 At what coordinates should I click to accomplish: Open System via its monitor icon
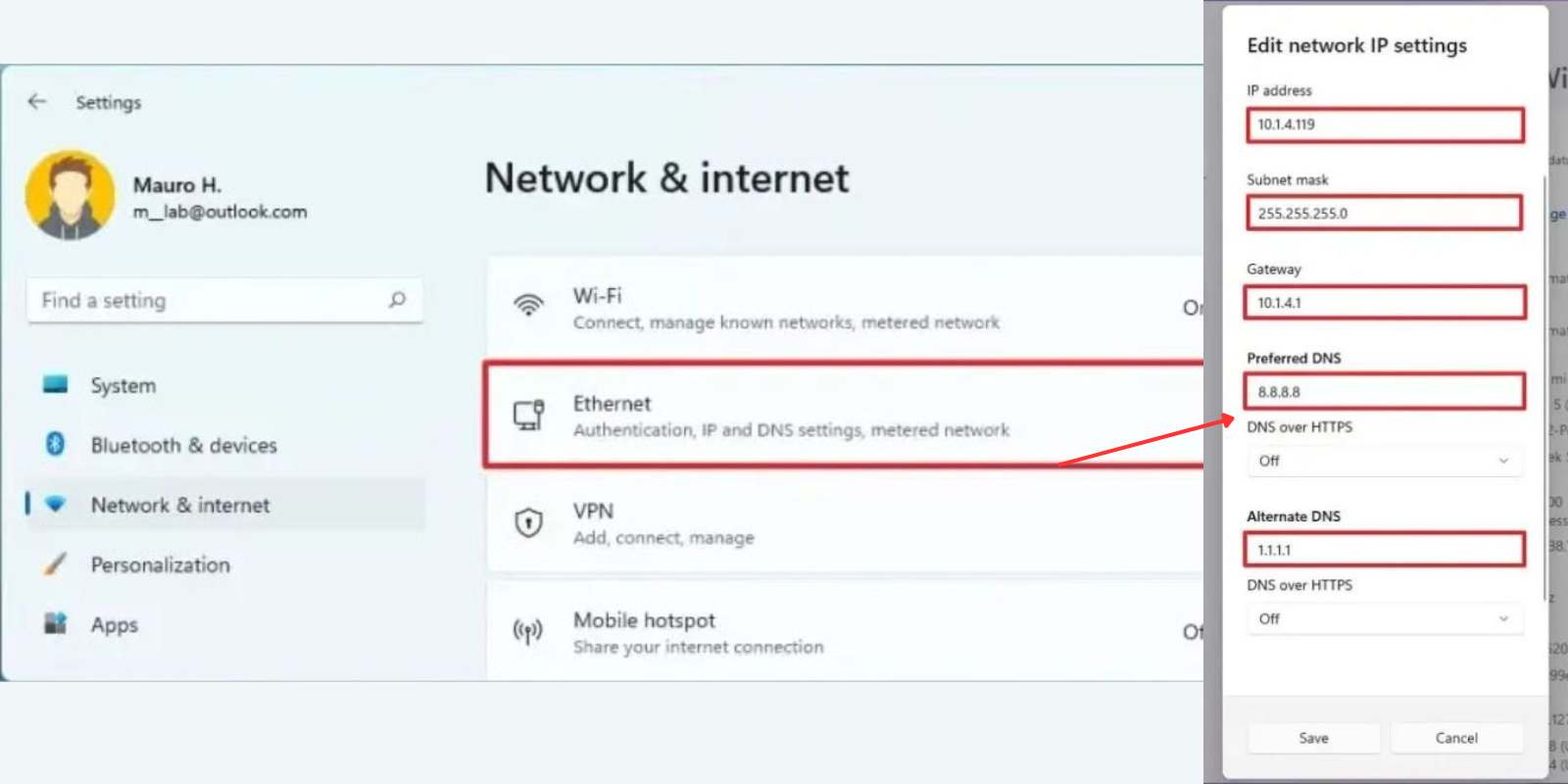point(56,384)
